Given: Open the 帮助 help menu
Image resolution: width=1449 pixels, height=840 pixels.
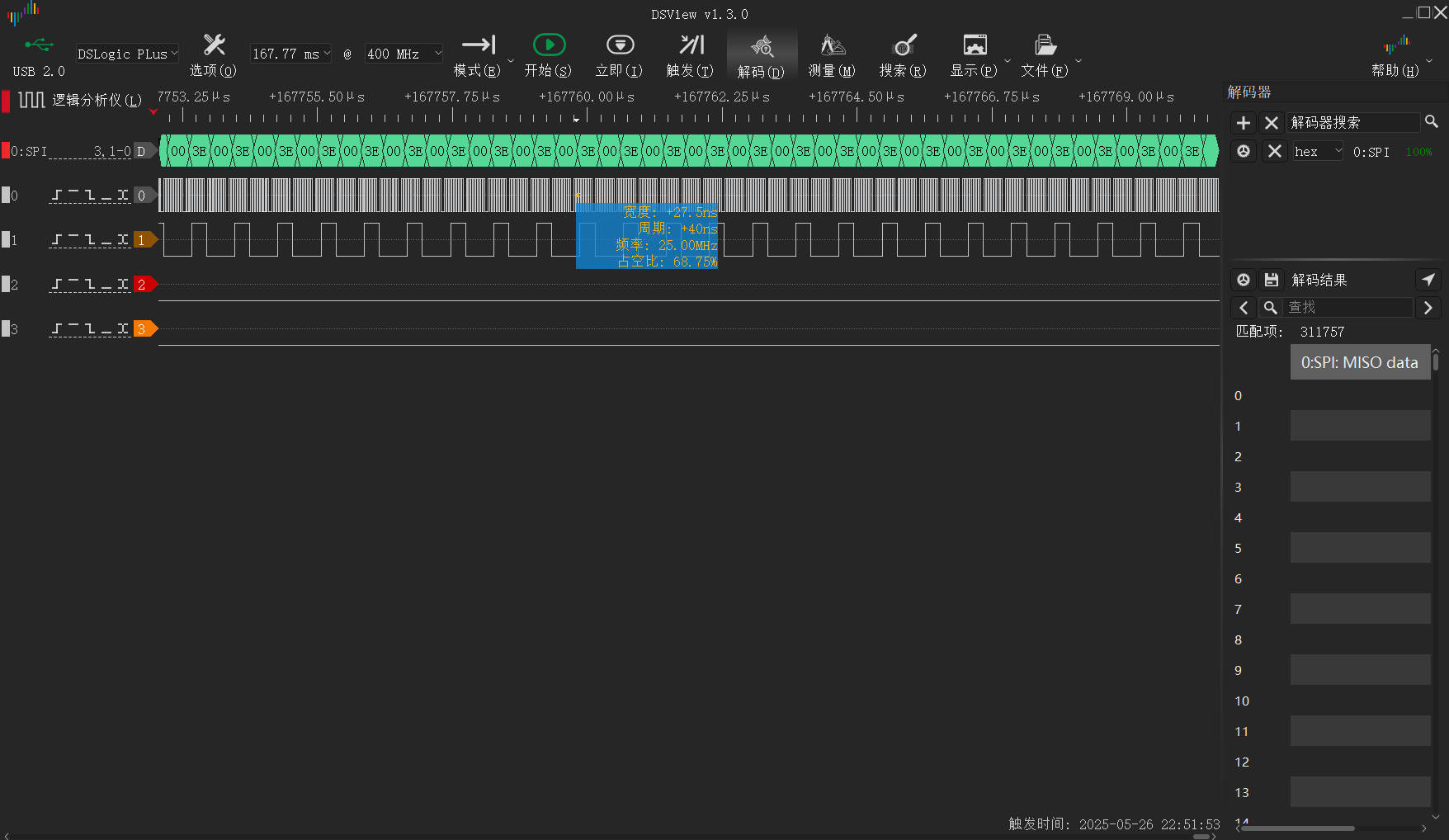Looking at the screenshot, I should pos(1395,55).
